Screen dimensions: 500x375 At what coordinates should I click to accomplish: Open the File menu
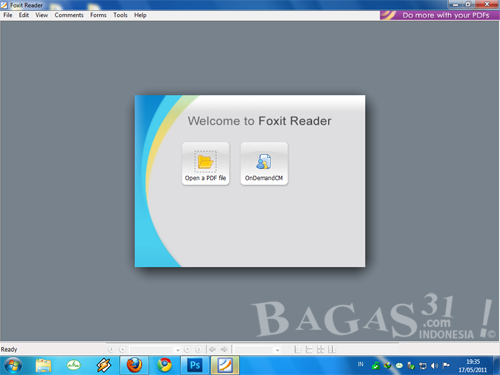pyautogui.click(x=8, y=15)
